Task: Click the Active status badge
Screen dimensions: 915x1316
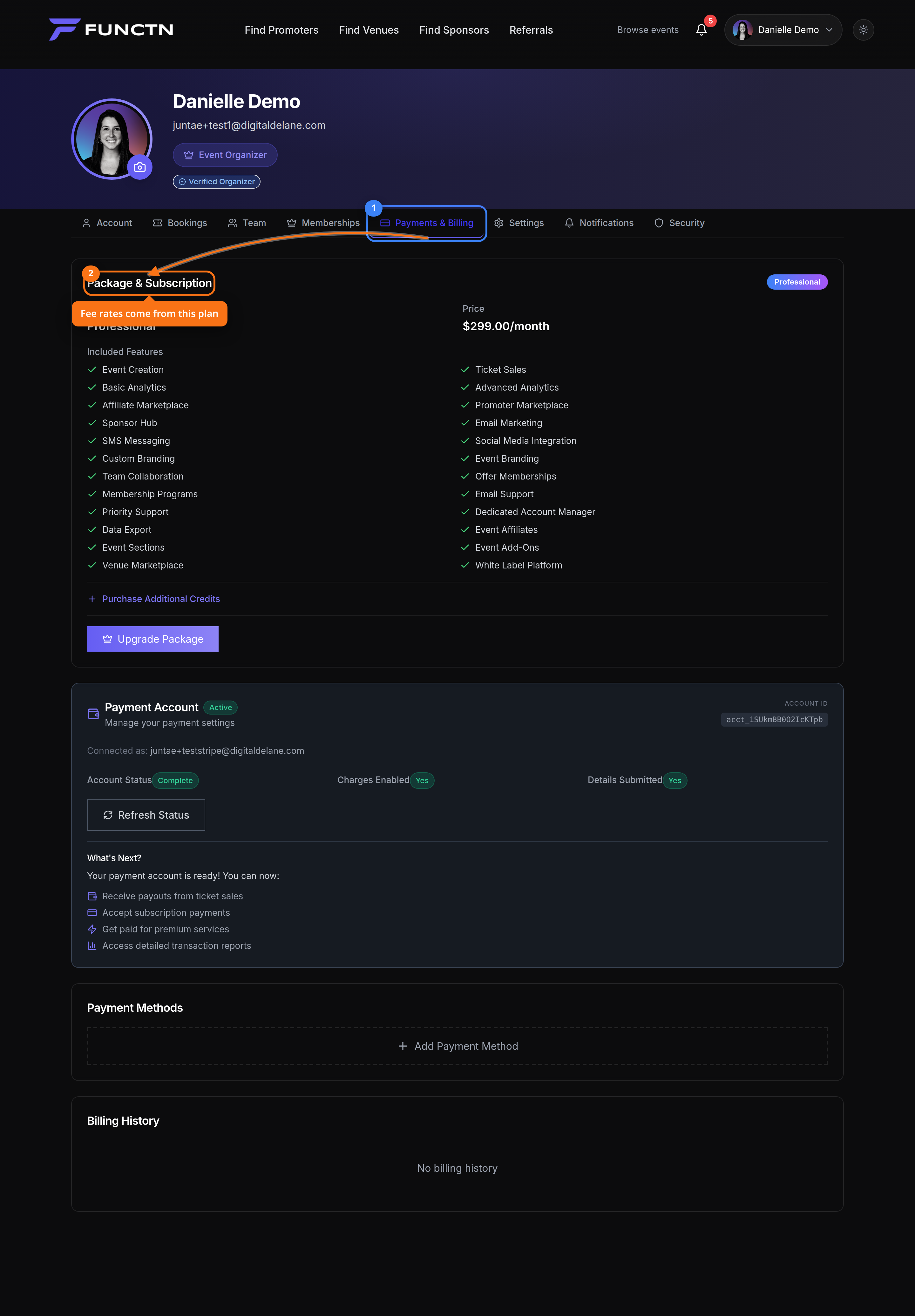Action: coord(220,708)
